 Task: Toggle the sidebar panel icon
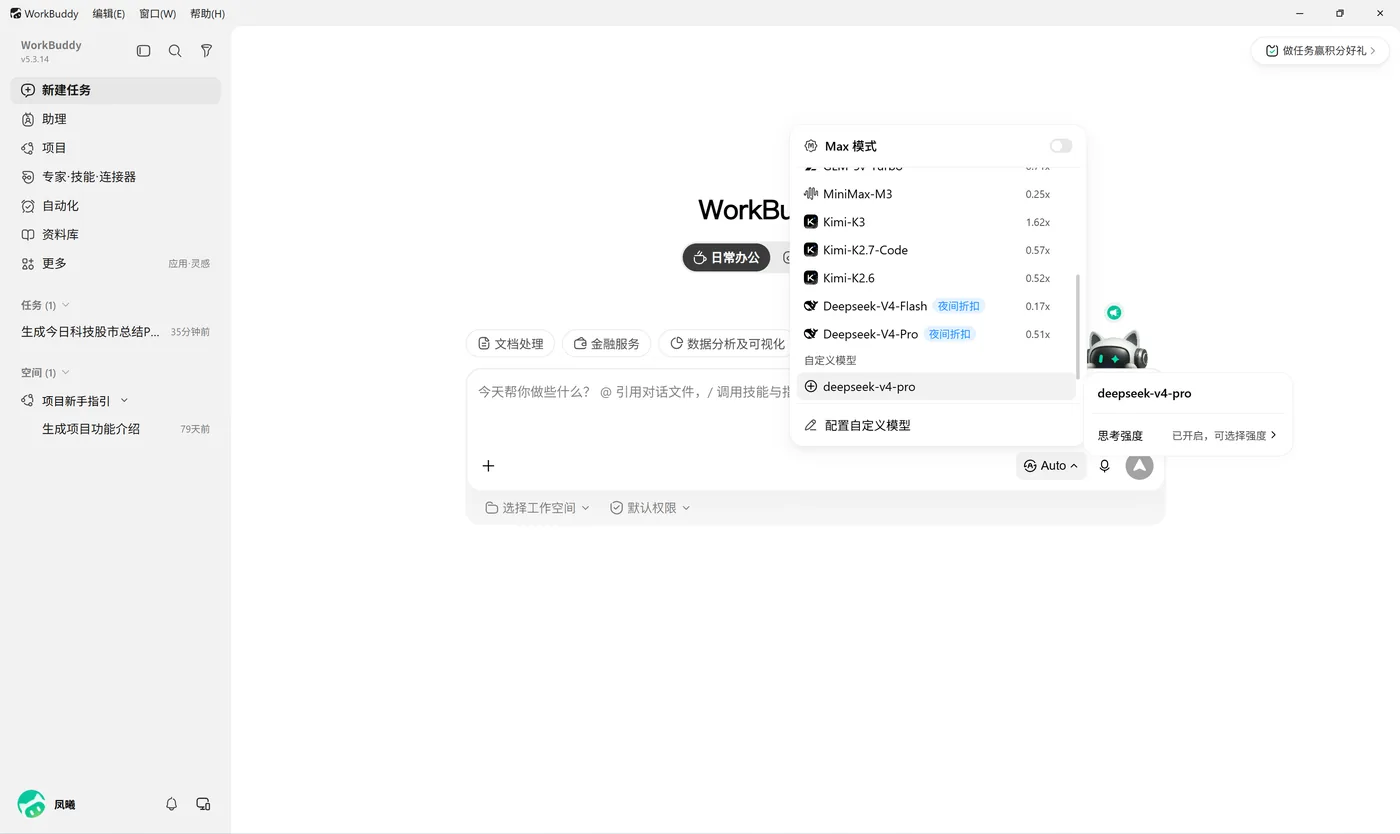click(143, 51)
